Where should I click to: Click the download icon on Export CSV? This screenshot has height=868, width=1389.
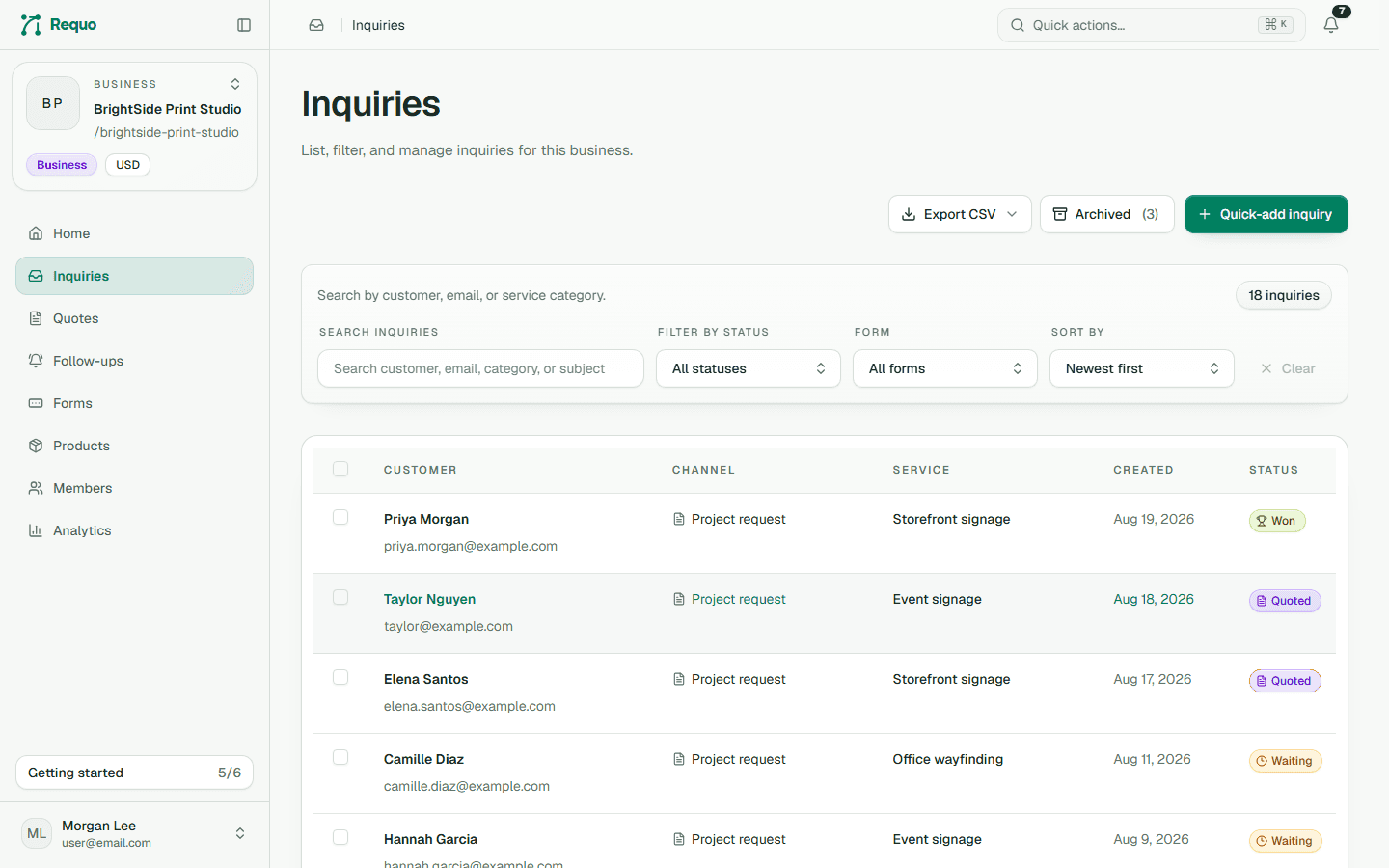909,214
